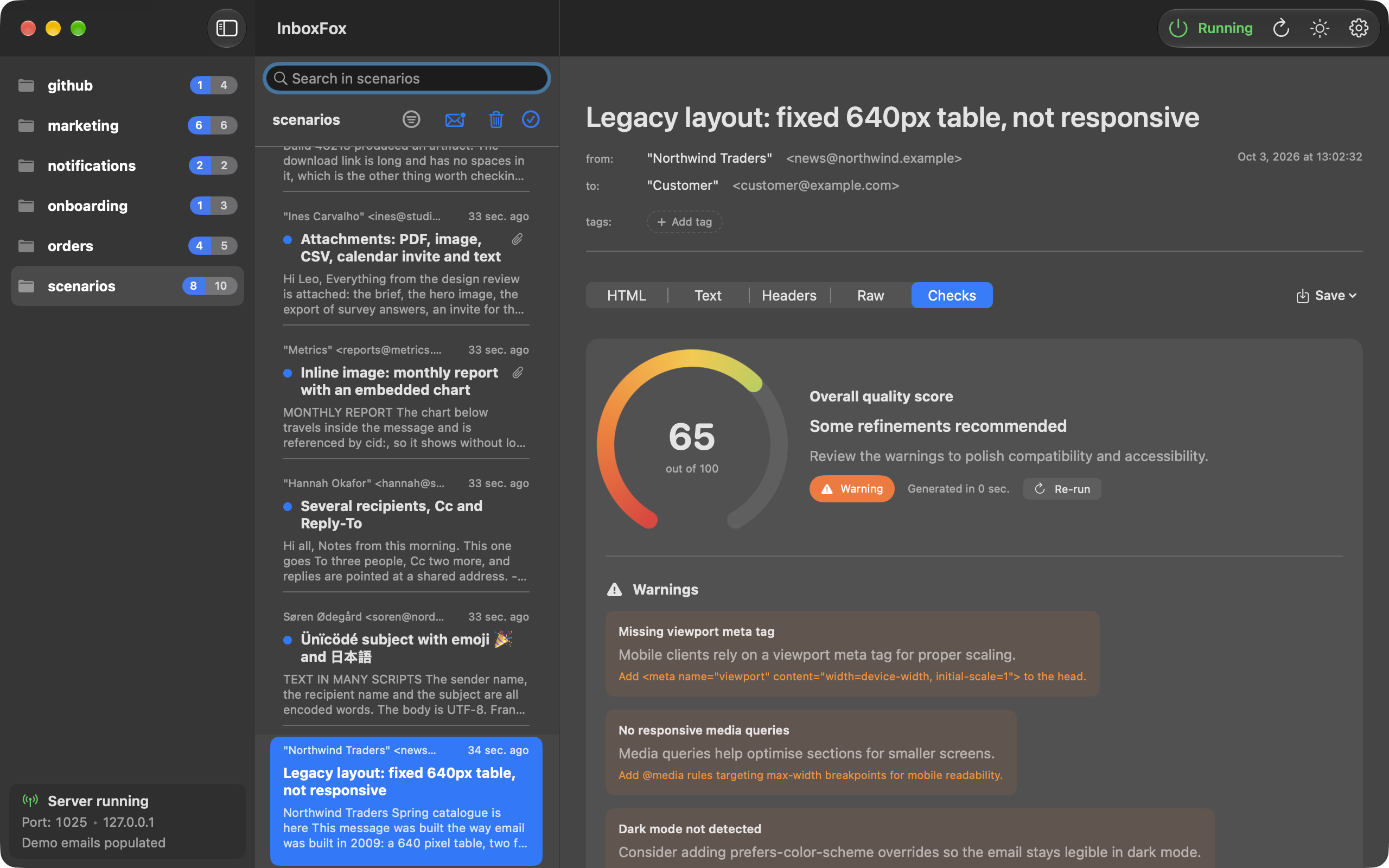
Task: Click the Missing viewport meta tag warning
Action: pos(852,653)
